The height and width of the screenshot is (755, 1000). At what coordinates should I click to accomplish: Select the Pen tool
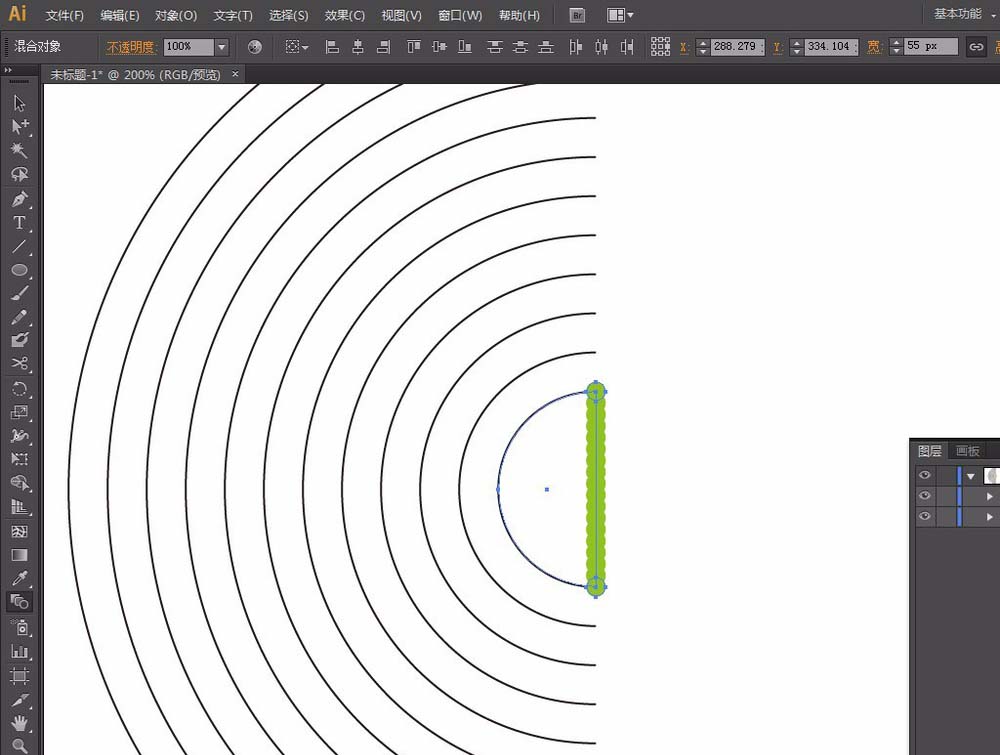coord(19,199)
